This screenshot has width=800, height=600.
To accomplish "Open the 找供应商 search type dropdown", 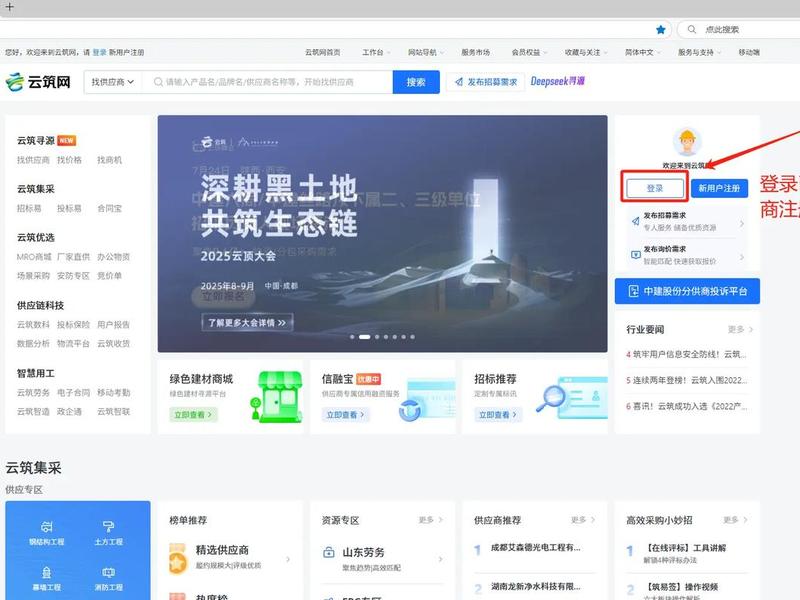I will click(113, 82).
